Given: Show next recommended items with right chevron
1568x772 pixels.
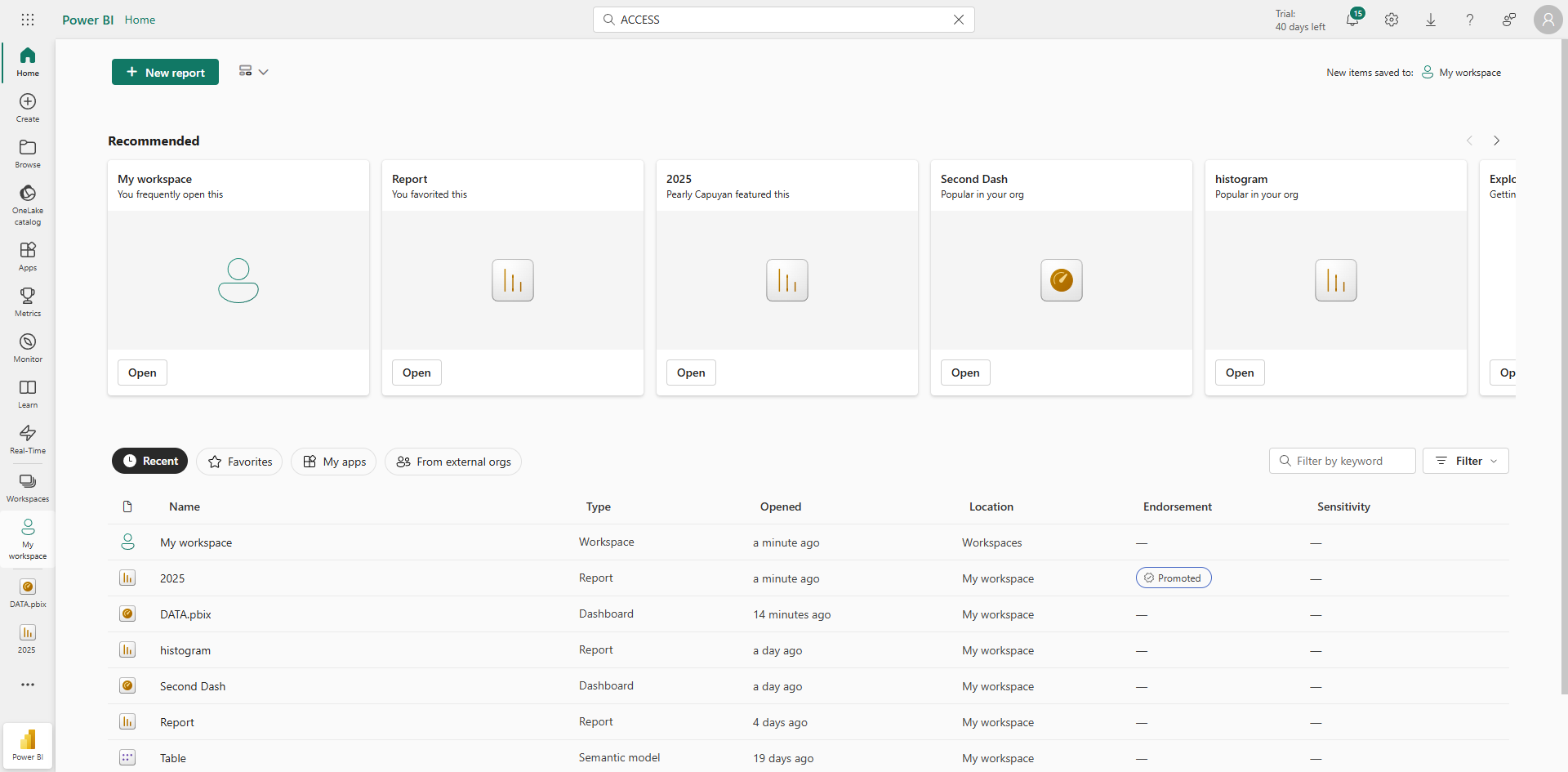Looking at the screenshot, I should click(x=1496, y=141).
